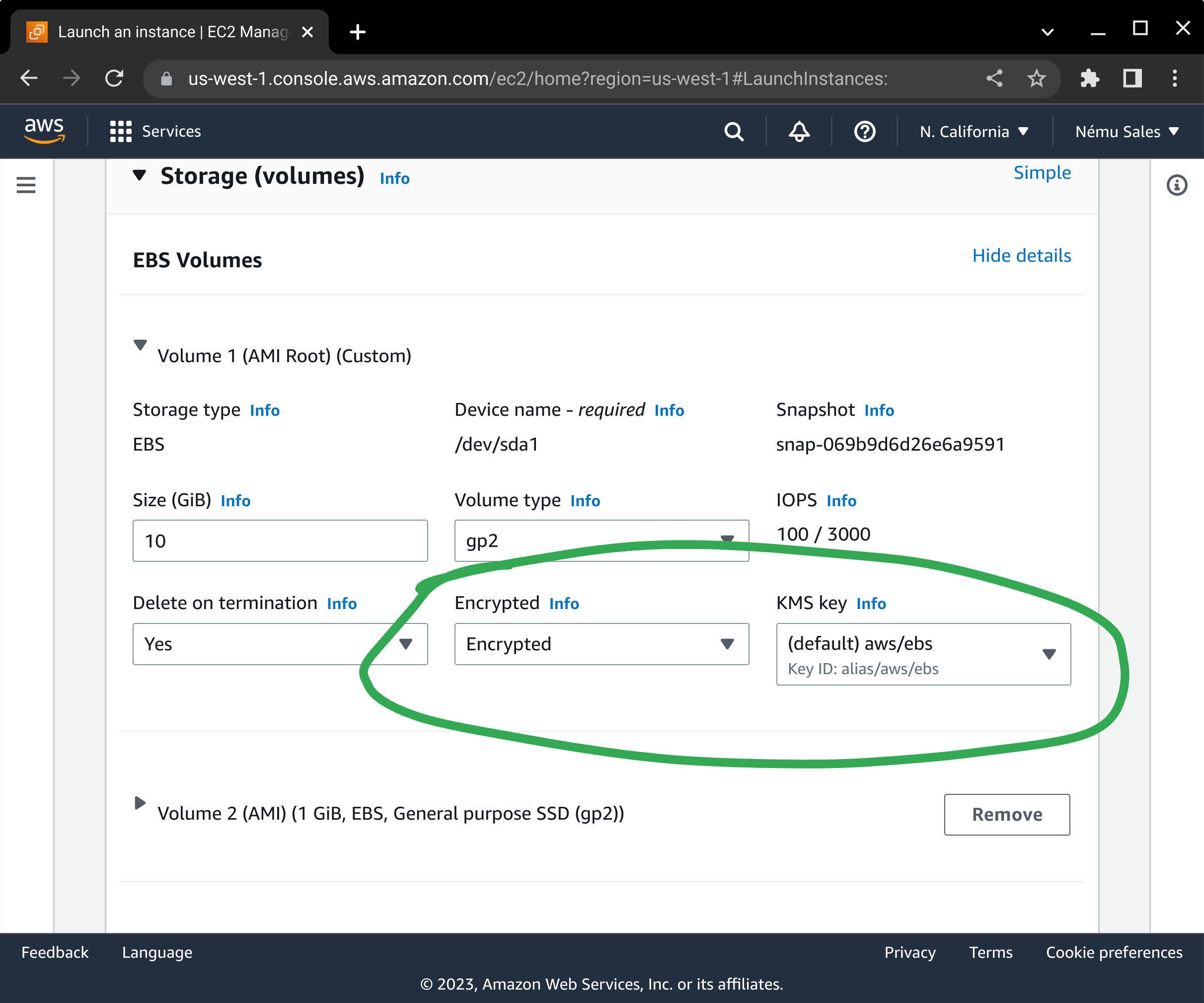Share this page from address bar
The image size is (1204, 1003).
point(994,78)
